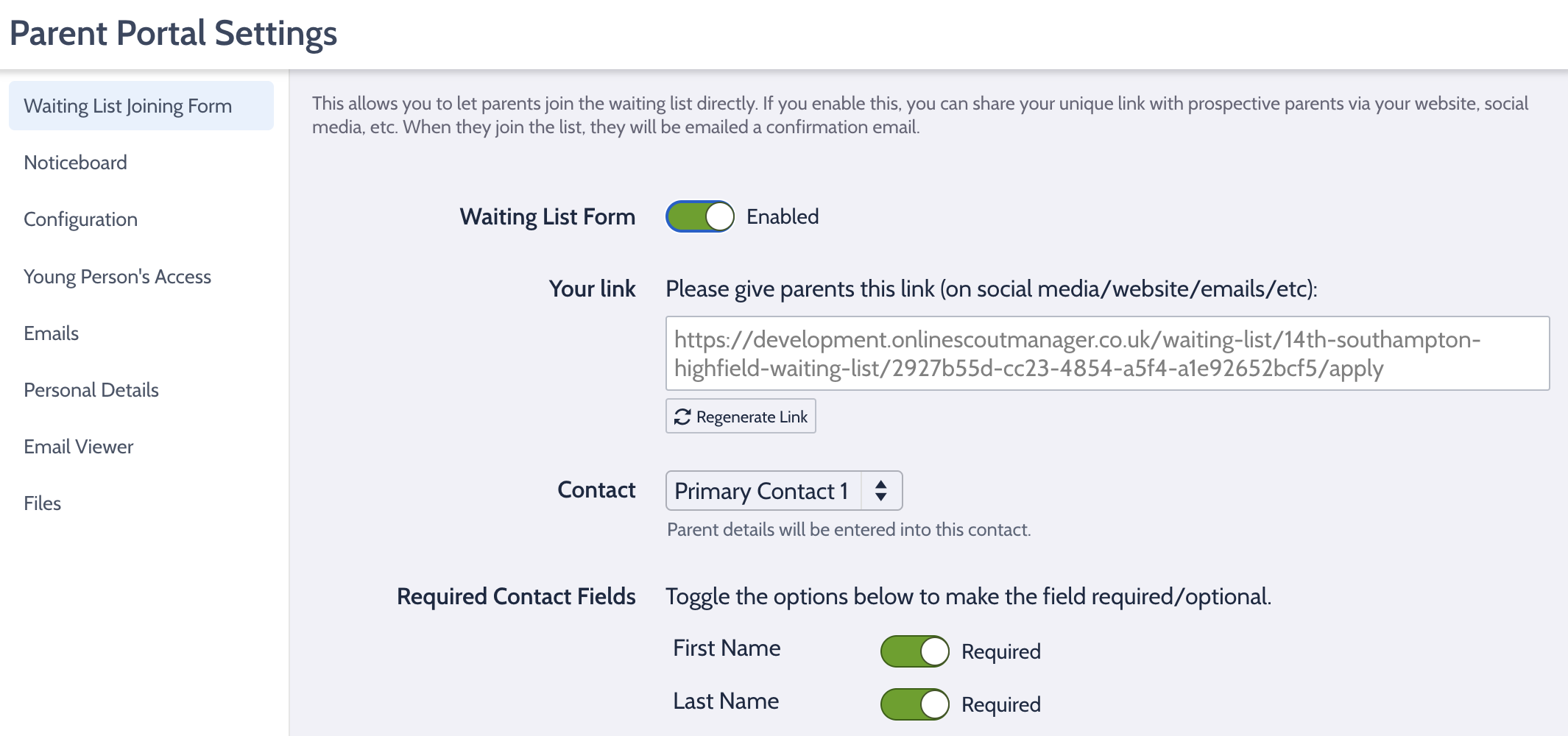This screenshot has width=1568, height=736.
Task: Toggle First Name to optional
Action: (x=914, y=651)
